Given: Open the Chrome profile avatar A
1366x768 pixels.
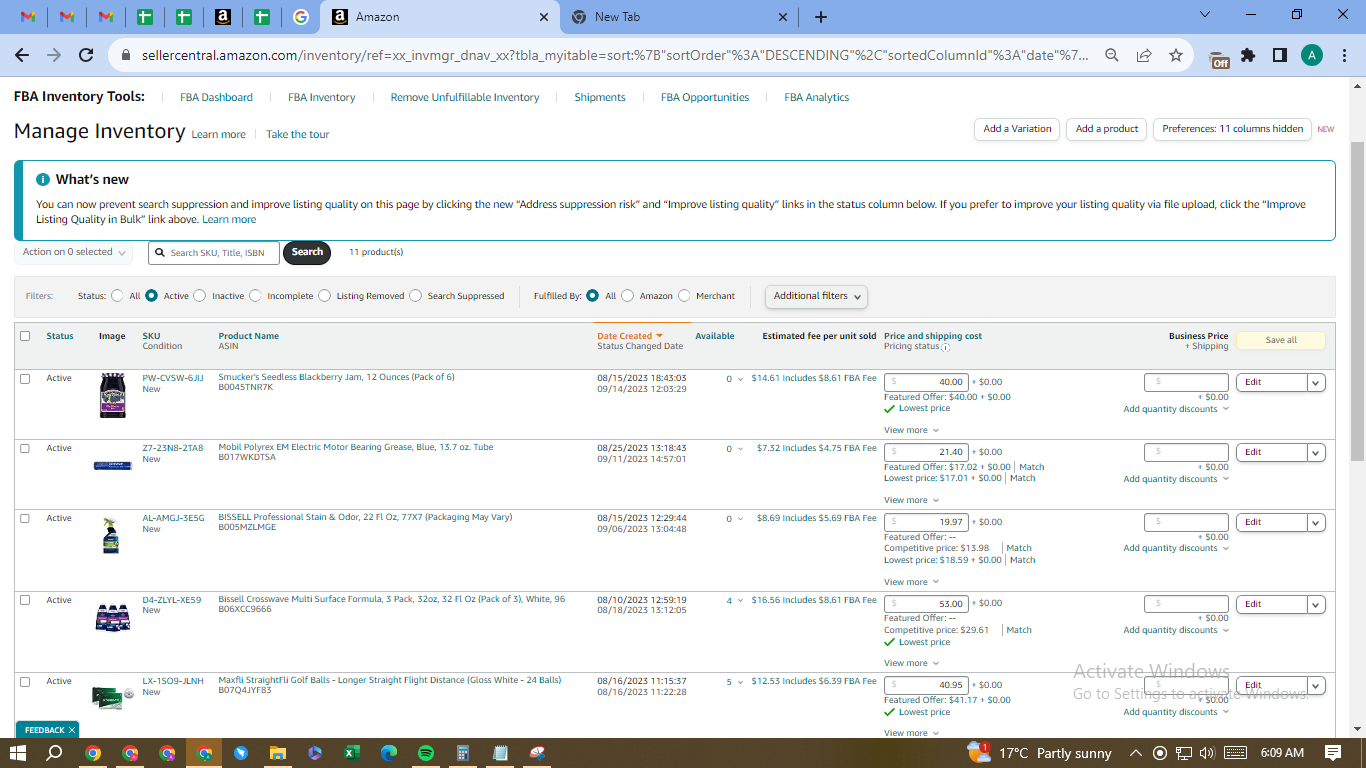Looking at the screenshot, I should coord(1312,55).
